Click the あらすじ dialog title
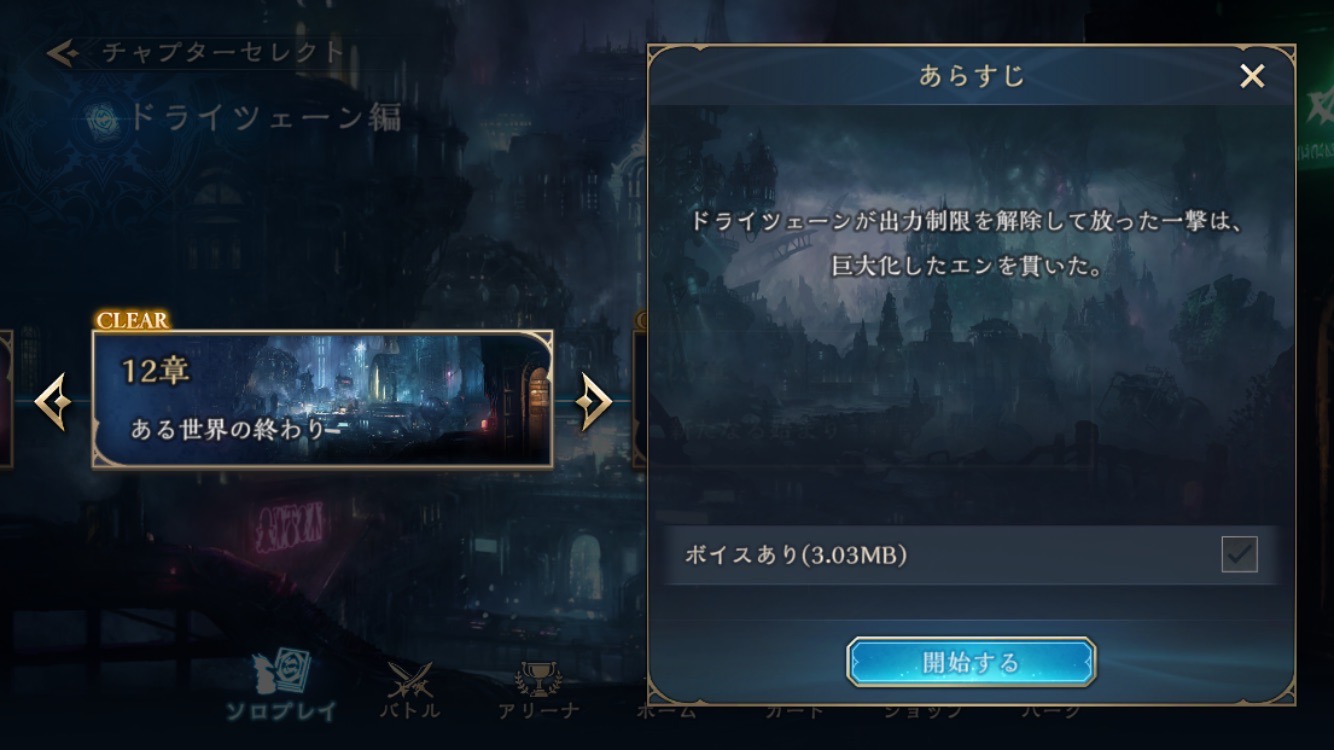Viewport: 1334px width, 750px height. pos(972,77)
